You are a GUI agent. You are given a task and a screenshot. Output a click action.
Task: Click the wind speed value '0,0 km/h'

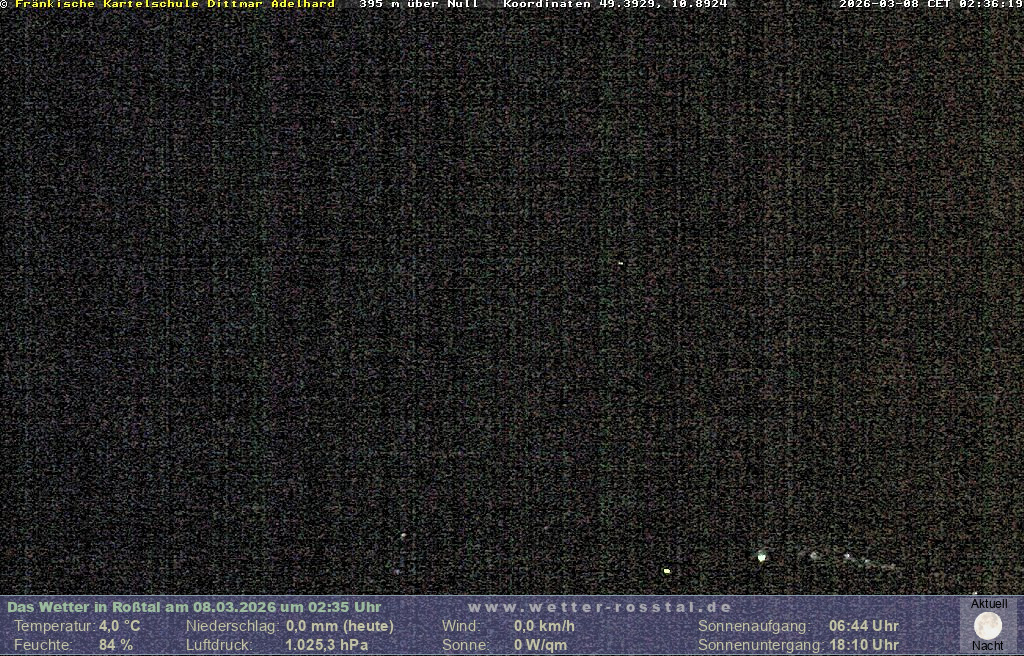544,626
